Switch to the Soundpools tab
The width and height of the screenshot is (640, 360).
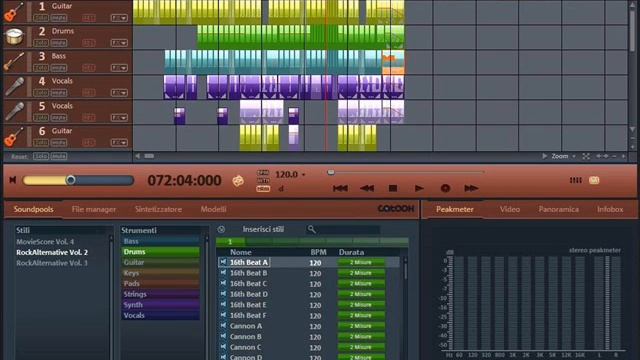click(33, 209)
